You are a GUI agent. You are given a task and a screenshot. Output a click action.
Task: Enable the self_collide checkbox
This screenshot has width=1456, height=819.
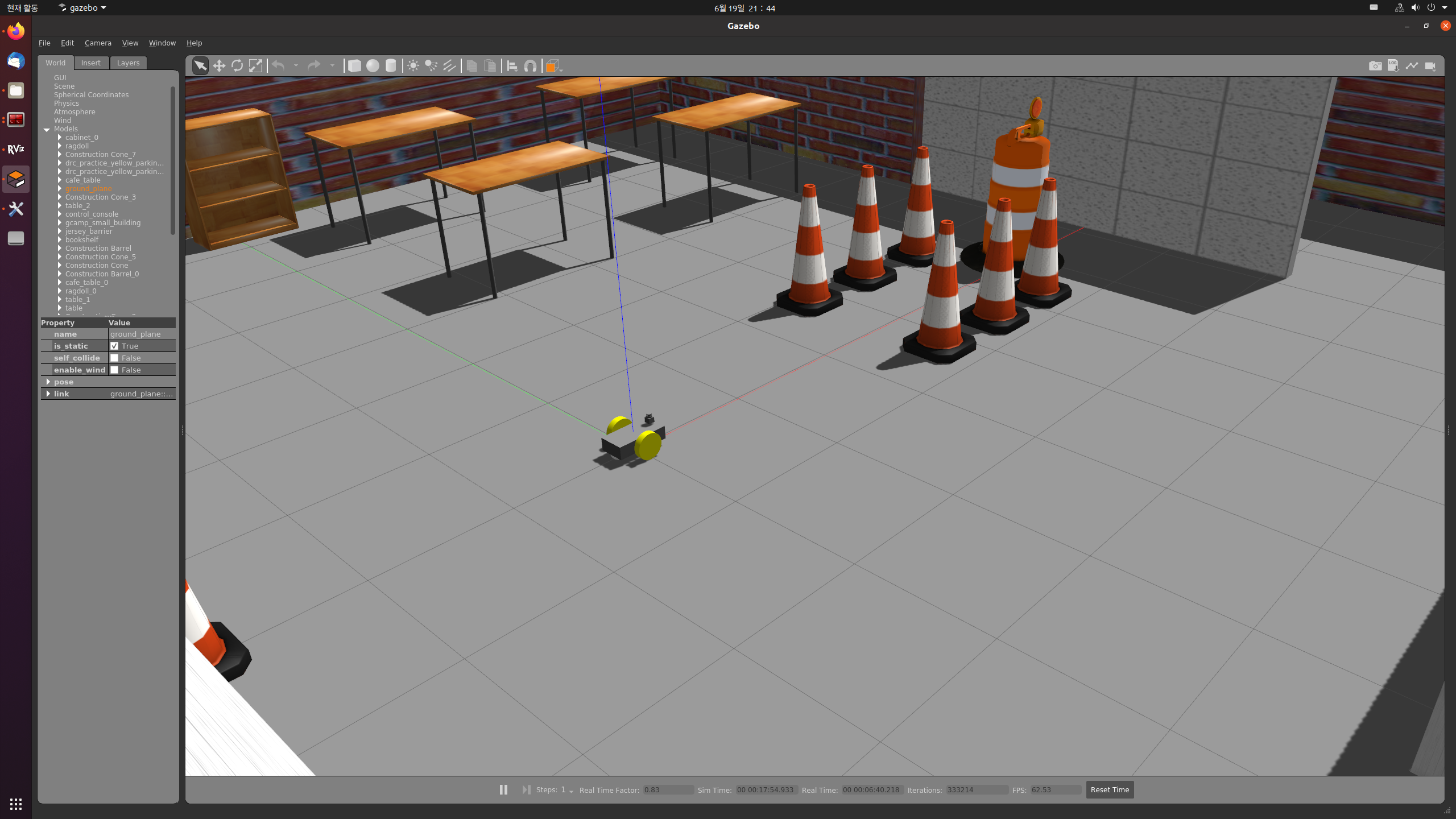114,358
